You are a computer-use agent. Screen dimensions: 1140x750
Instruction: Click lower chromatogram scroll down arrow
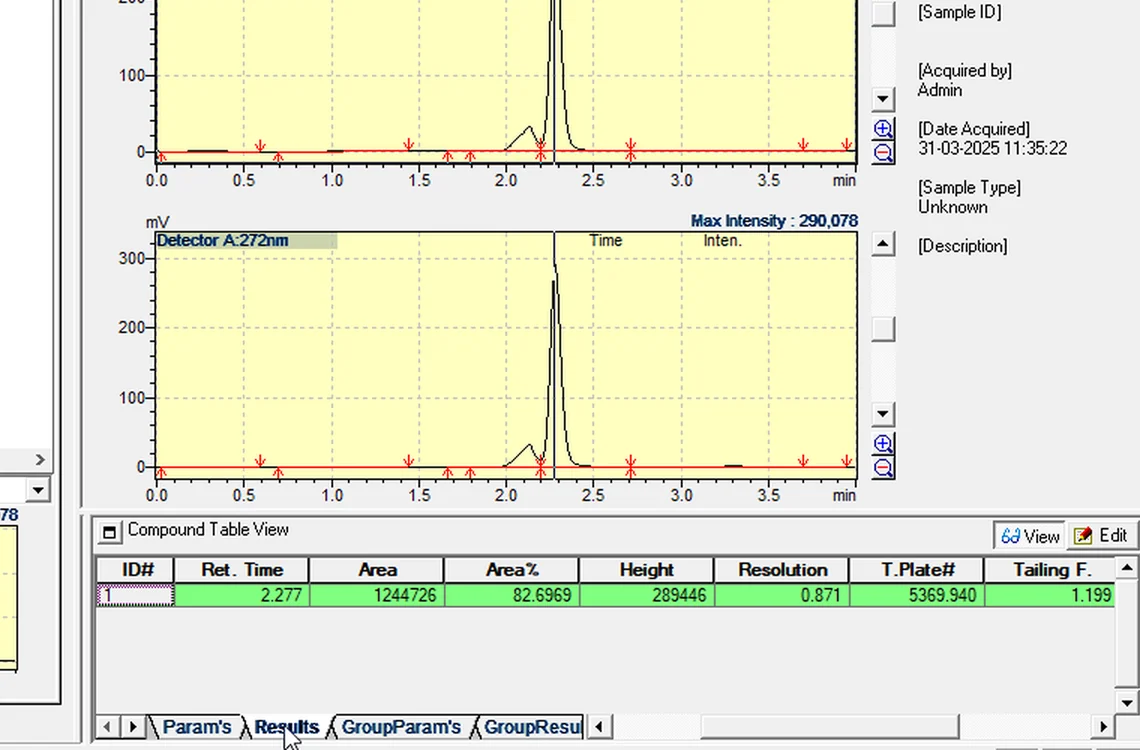[x=883, y=414]
